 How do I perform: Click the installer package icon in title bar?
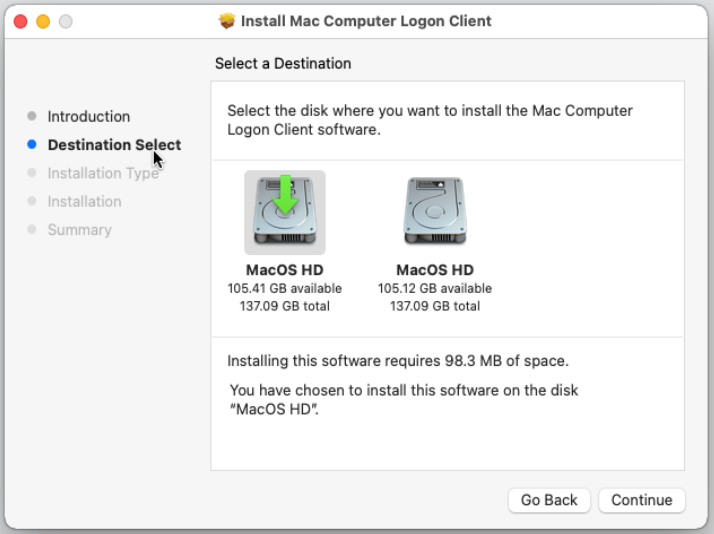click(x=227, y=21)
